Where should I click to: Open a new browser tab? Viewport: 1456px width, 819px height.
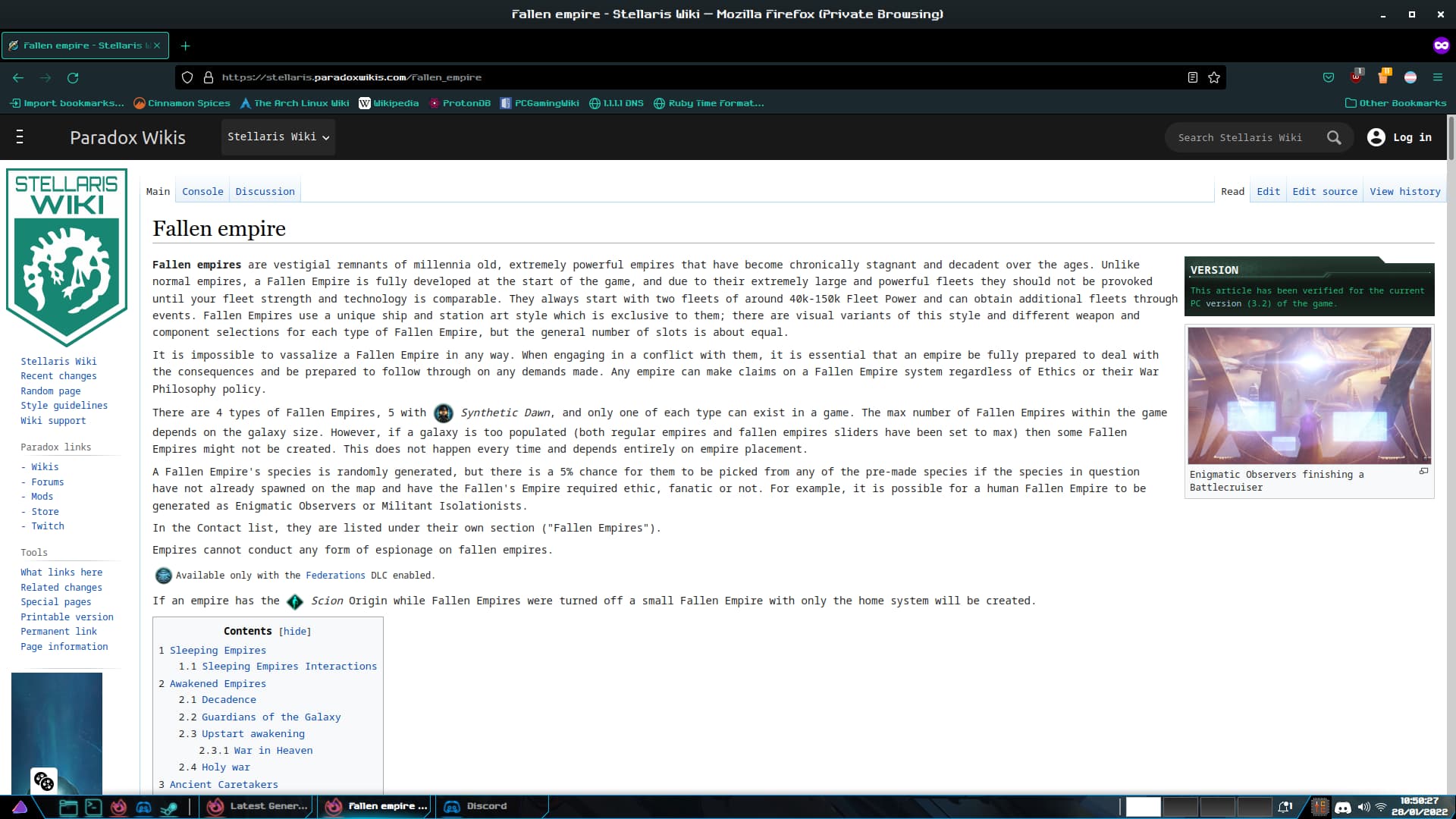point(185,45)
